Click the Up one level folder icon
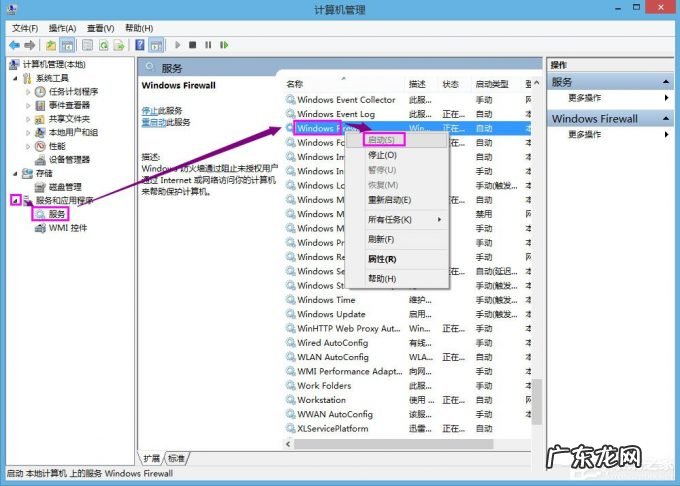 click(51, 45)
